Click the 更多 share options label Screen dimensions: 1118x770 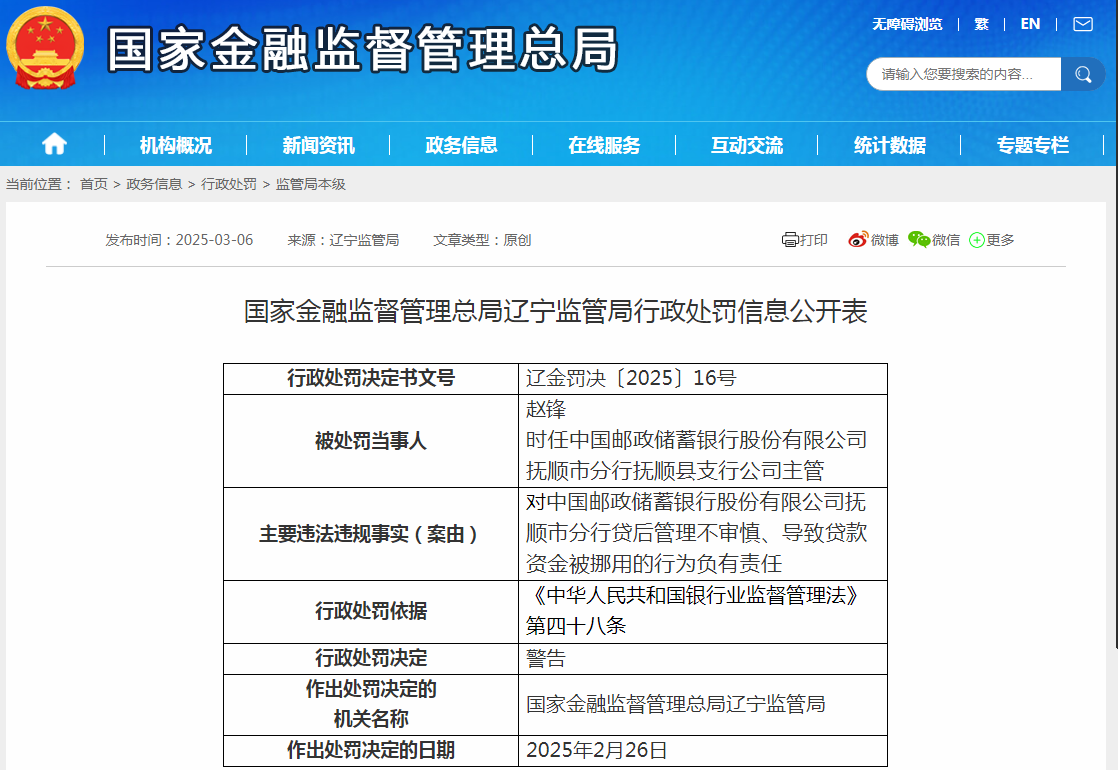pyautogui.click(x=1000, y=240)
